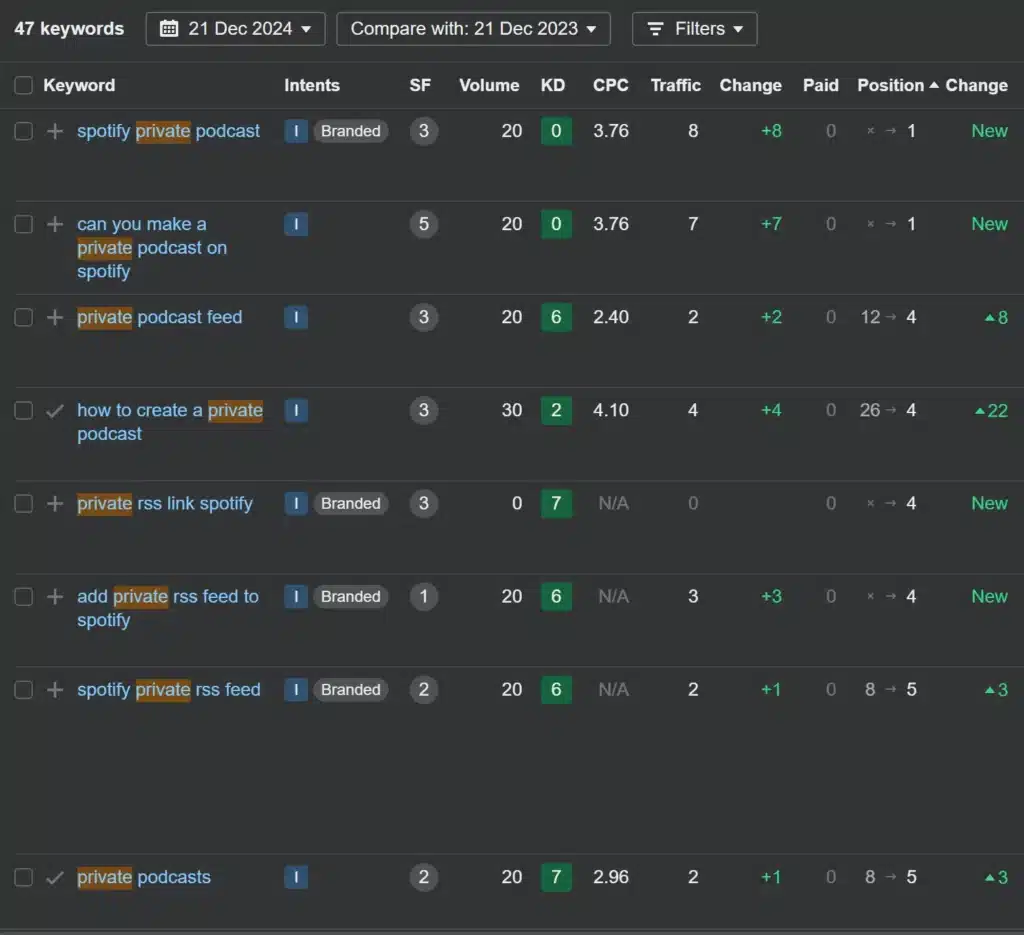Click the Branded badge next to 'spotify private rss feed'
The image size is (1024, 935).
click(350, 689)
